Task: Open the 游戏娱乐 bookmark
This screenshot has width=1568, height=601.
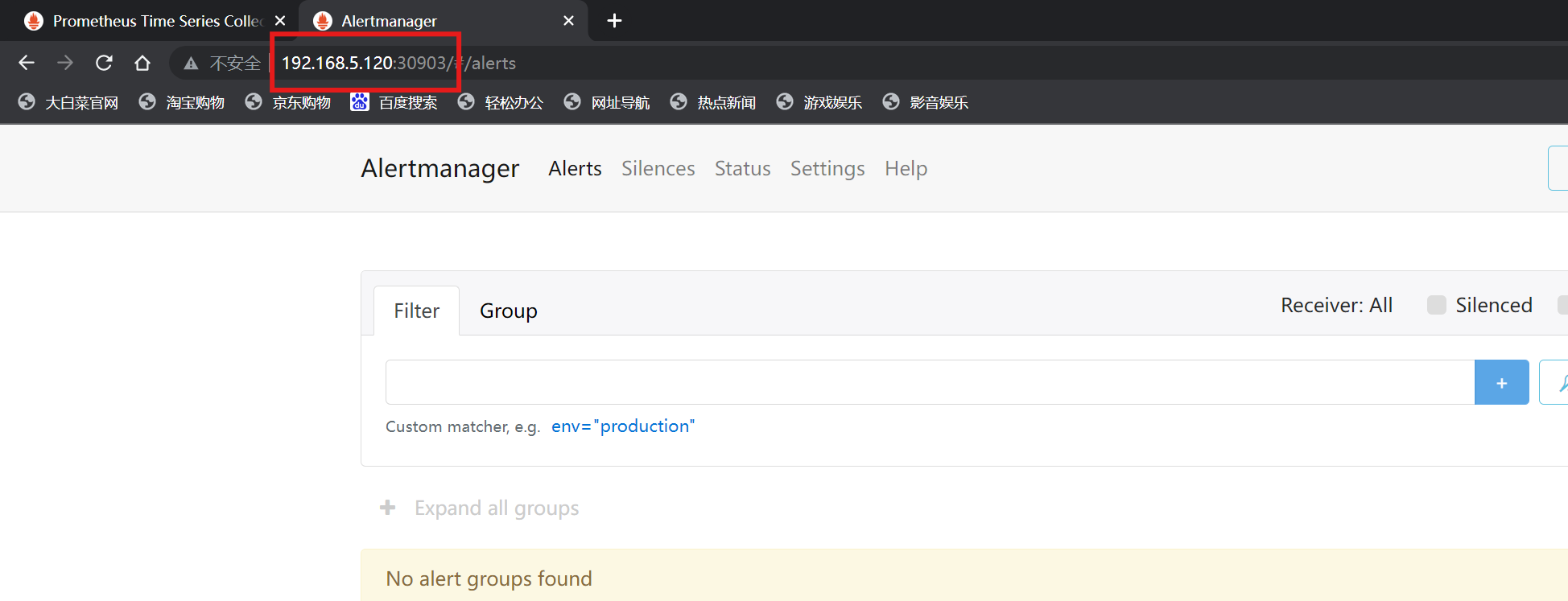Action: pos(819,102)
